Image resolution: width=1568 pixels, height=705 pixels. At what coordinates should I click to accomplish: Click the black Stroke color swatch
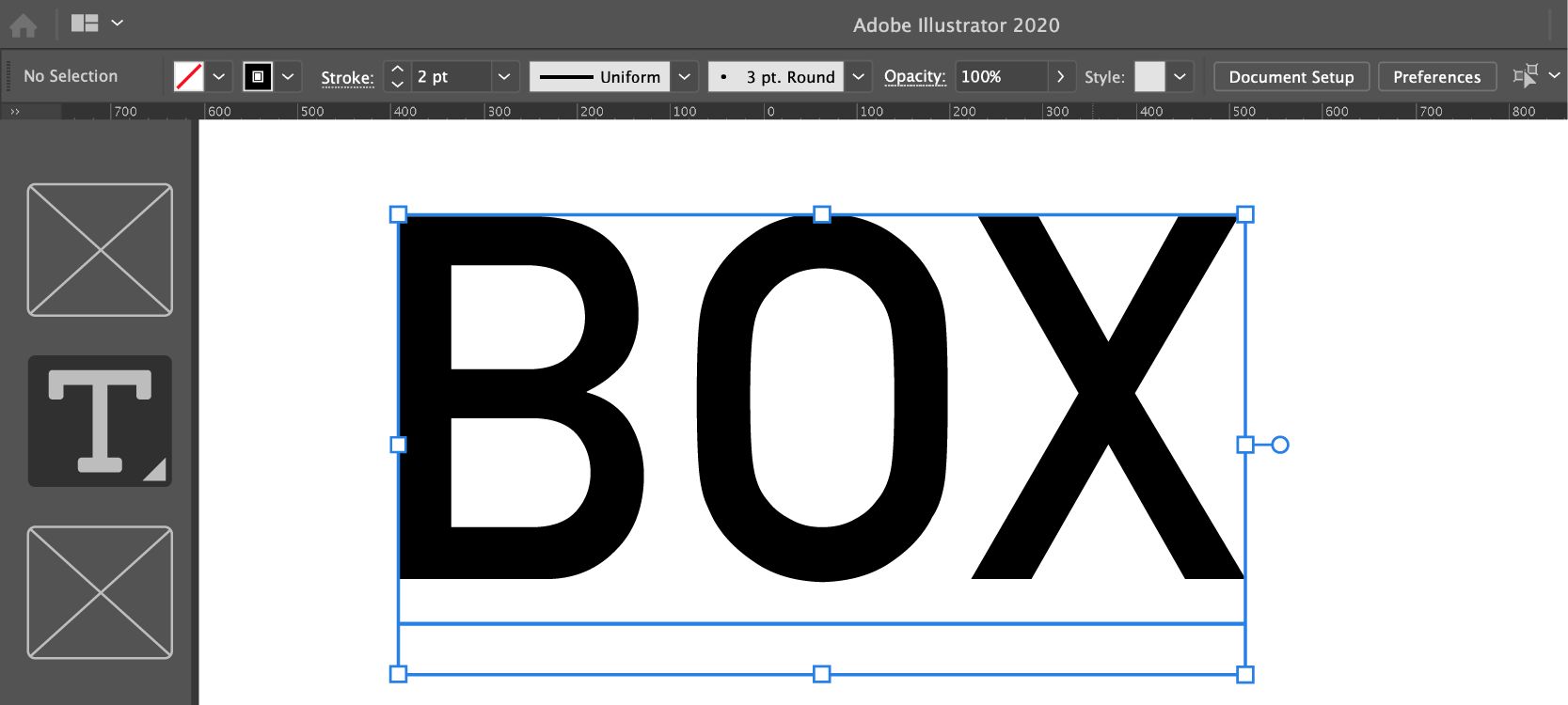pos(258,76)
